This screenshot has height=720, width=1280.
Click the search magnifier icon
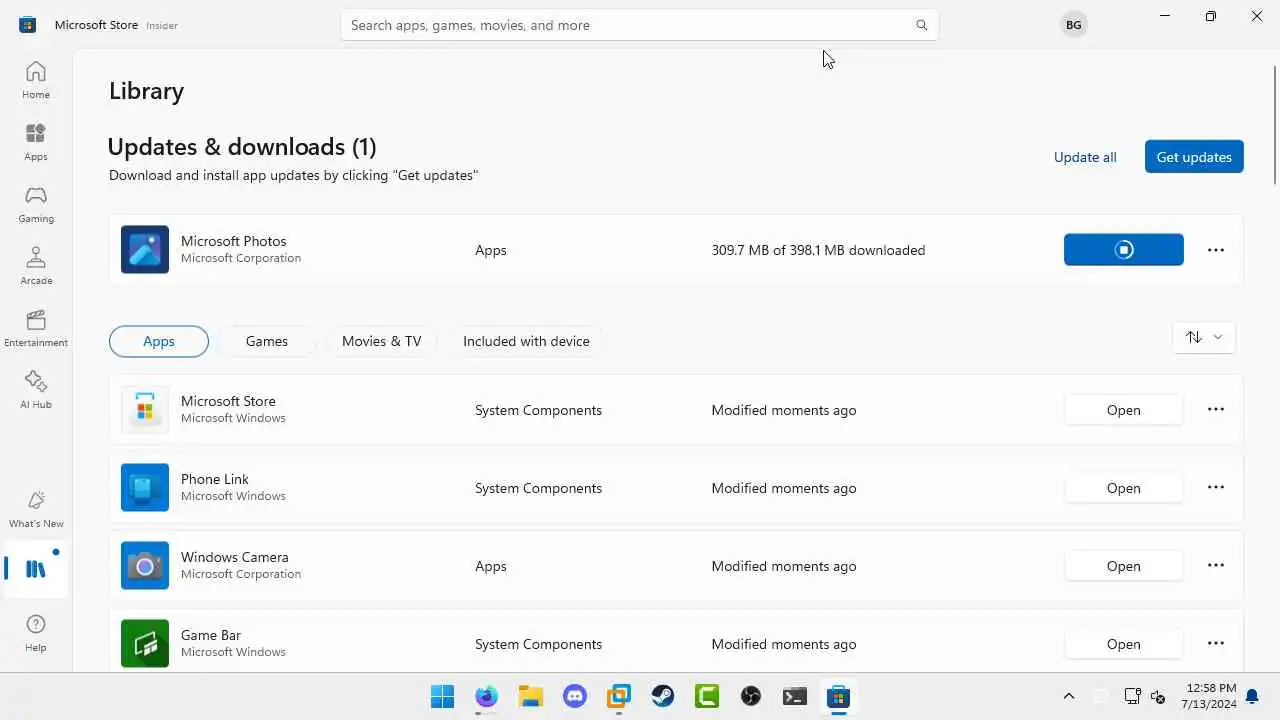point(922,25)
